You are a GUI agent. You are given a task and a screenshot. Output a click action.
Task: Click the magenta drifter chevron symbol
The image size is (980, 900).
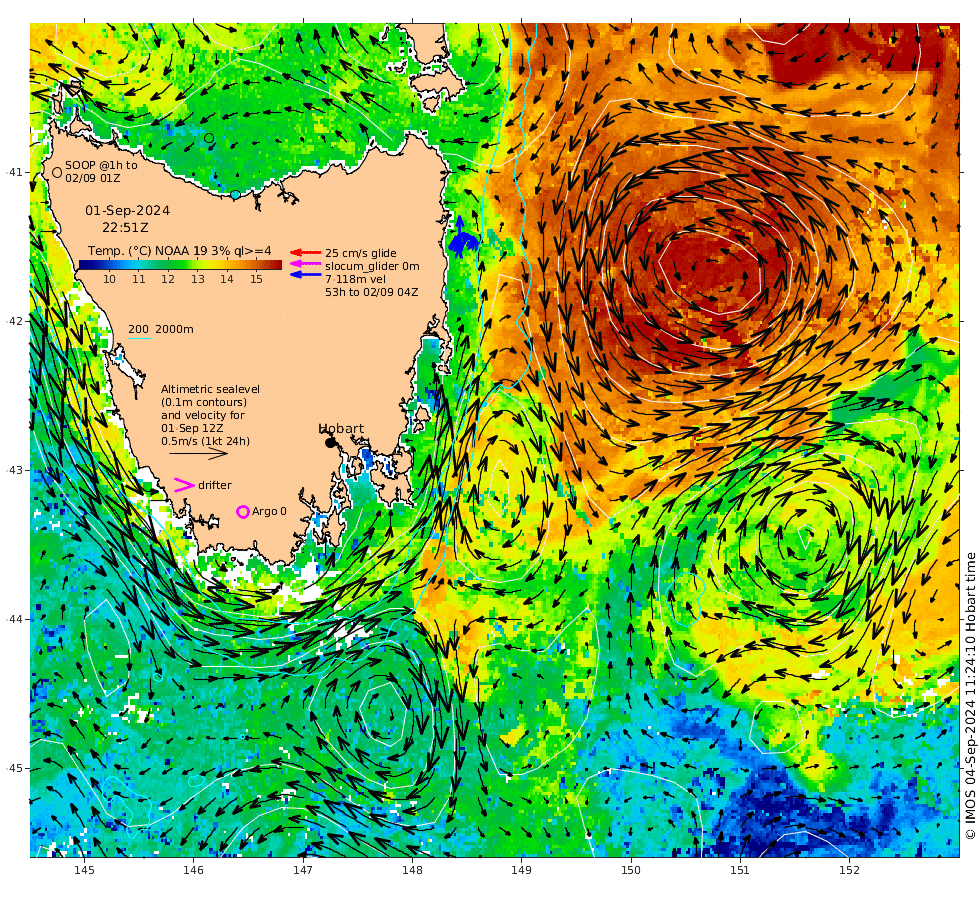pos(184,485)
